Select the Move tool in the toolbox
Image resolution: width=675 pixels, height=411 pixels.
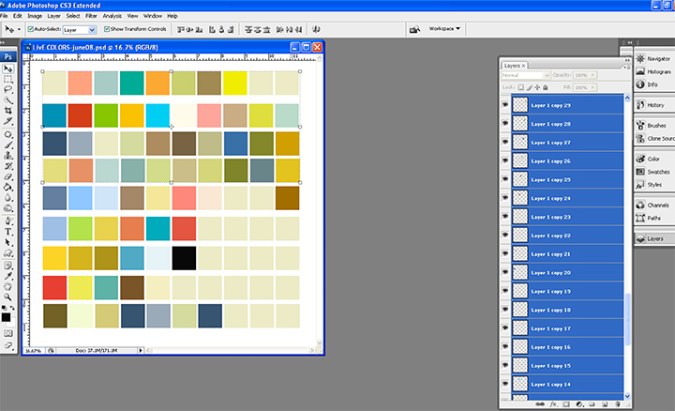[8, 68]
